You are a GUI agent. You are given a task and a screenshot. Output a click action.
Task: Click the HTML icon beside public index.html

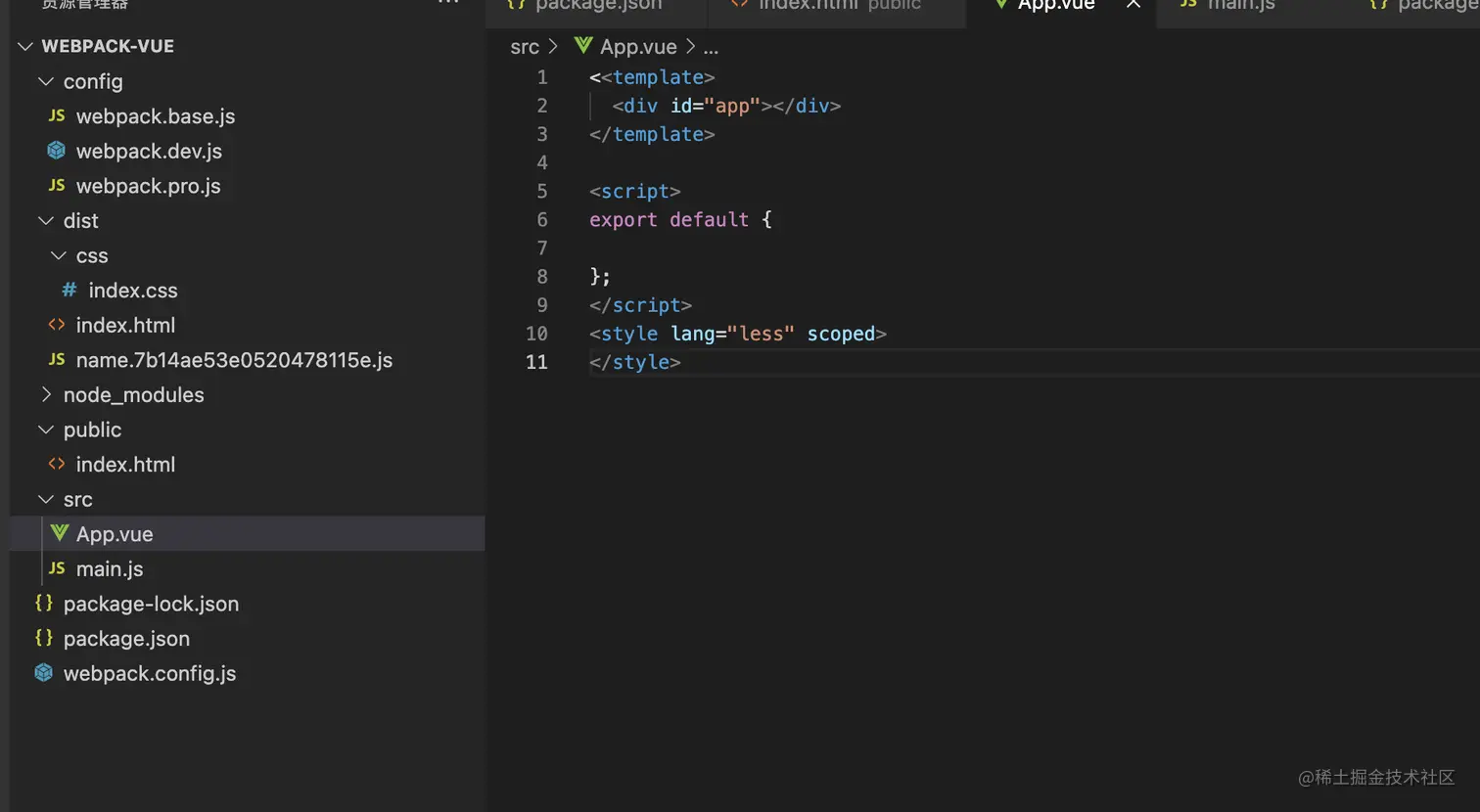point(57,464)
